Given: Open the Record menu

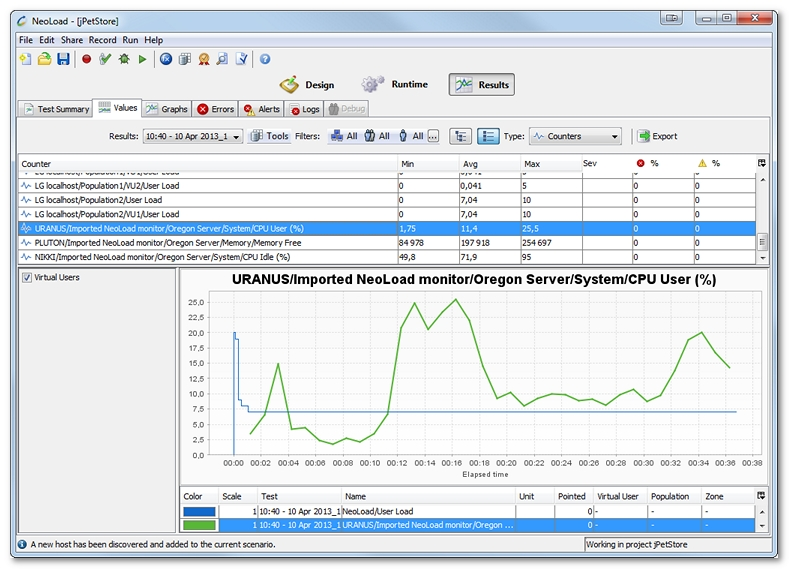Looking at the screenshot, I should click(102, 40).
